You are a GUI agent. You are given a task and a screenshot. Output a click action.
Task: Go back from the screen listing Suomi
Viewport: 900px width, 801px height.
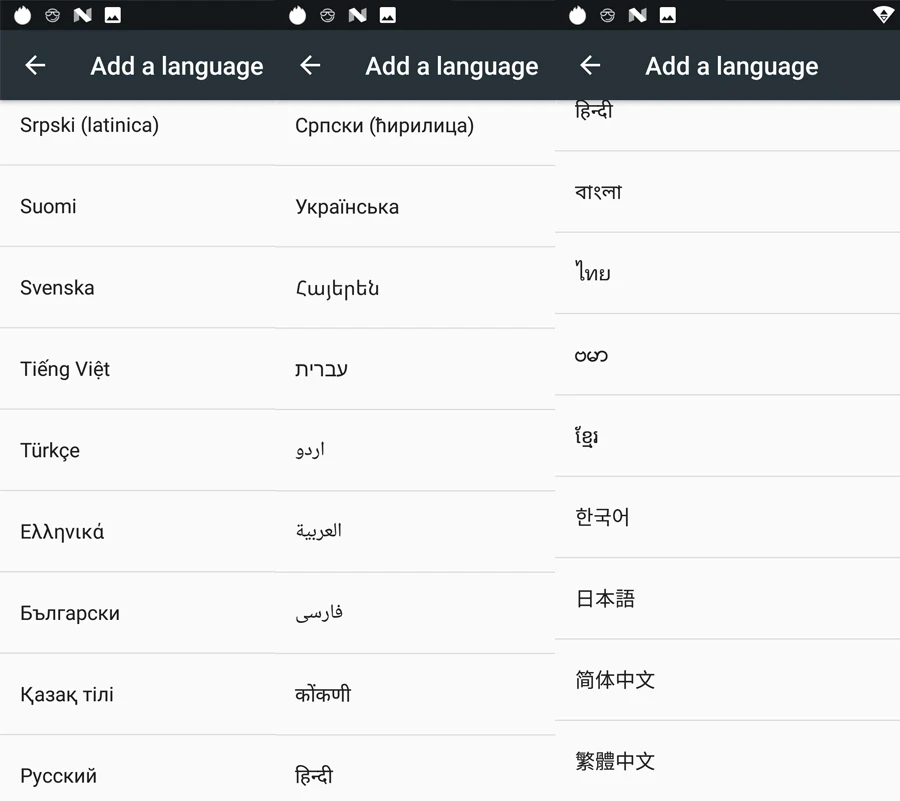point(35,65)
